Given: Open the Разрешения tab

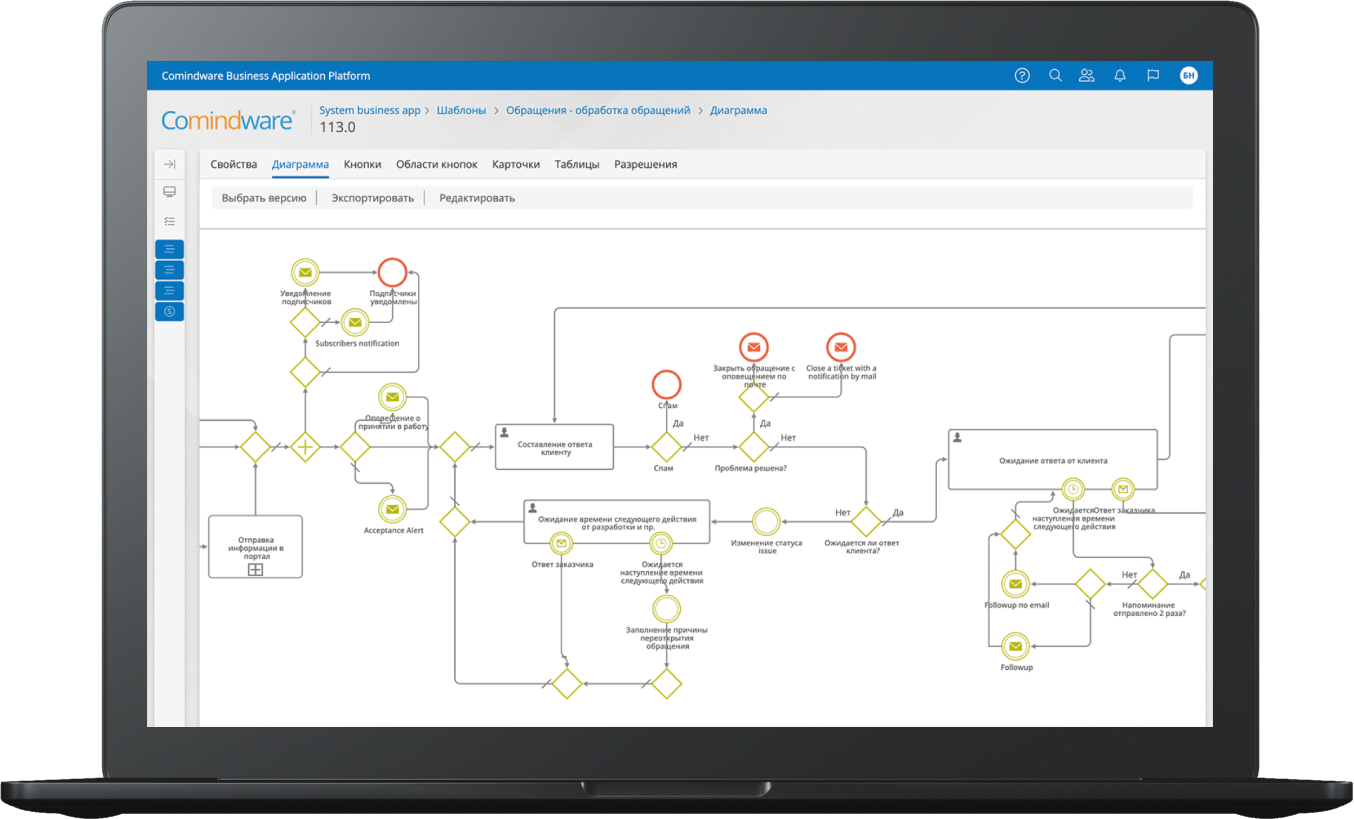Looking at the screenshot, I should pos(645,164).
